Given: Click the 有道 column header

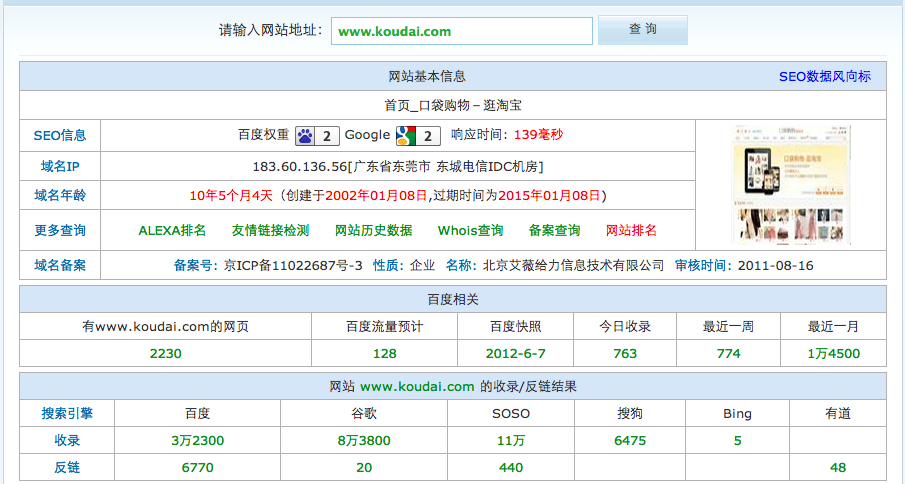Looking at the screenshot, I should (838, 414).
